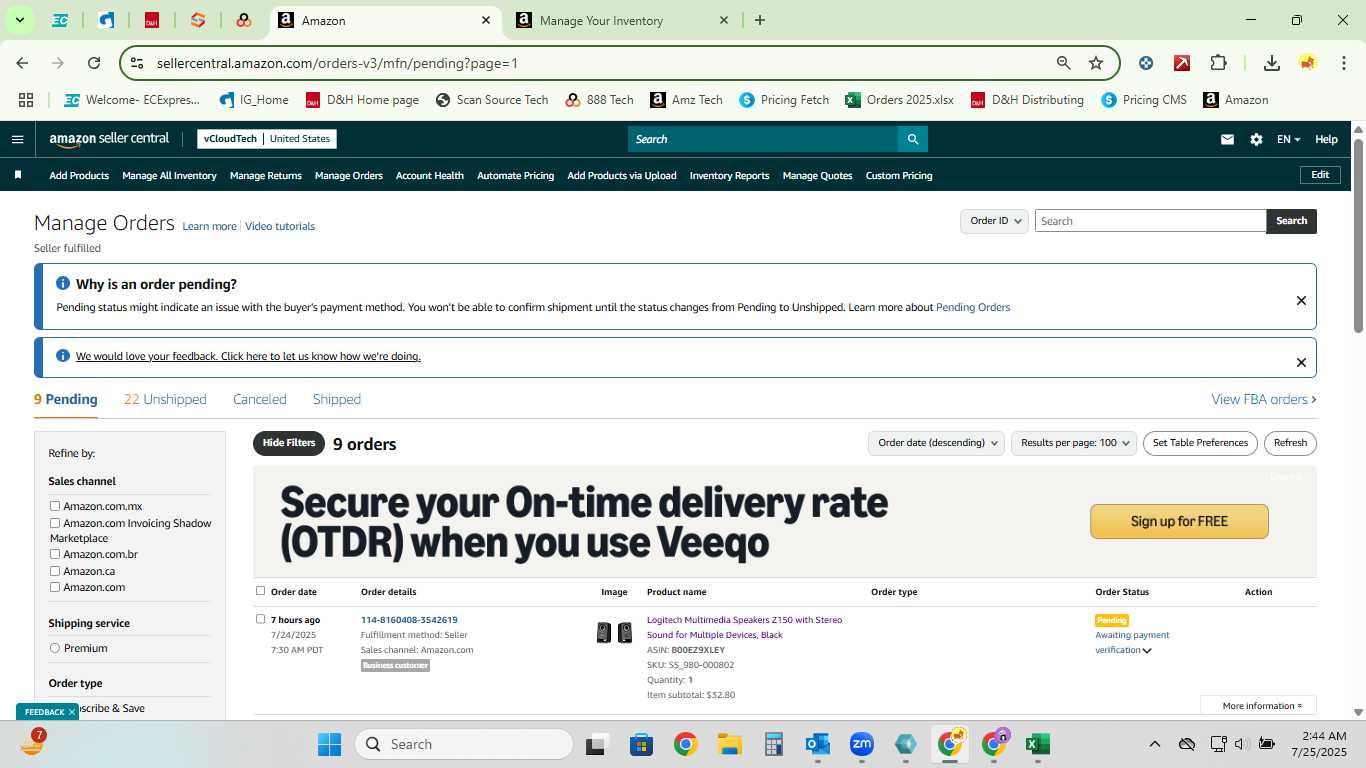Switch to the Pending orders tab
Image resolution: width=1366 pixels, height=768 pixels.
click(66, 399)
